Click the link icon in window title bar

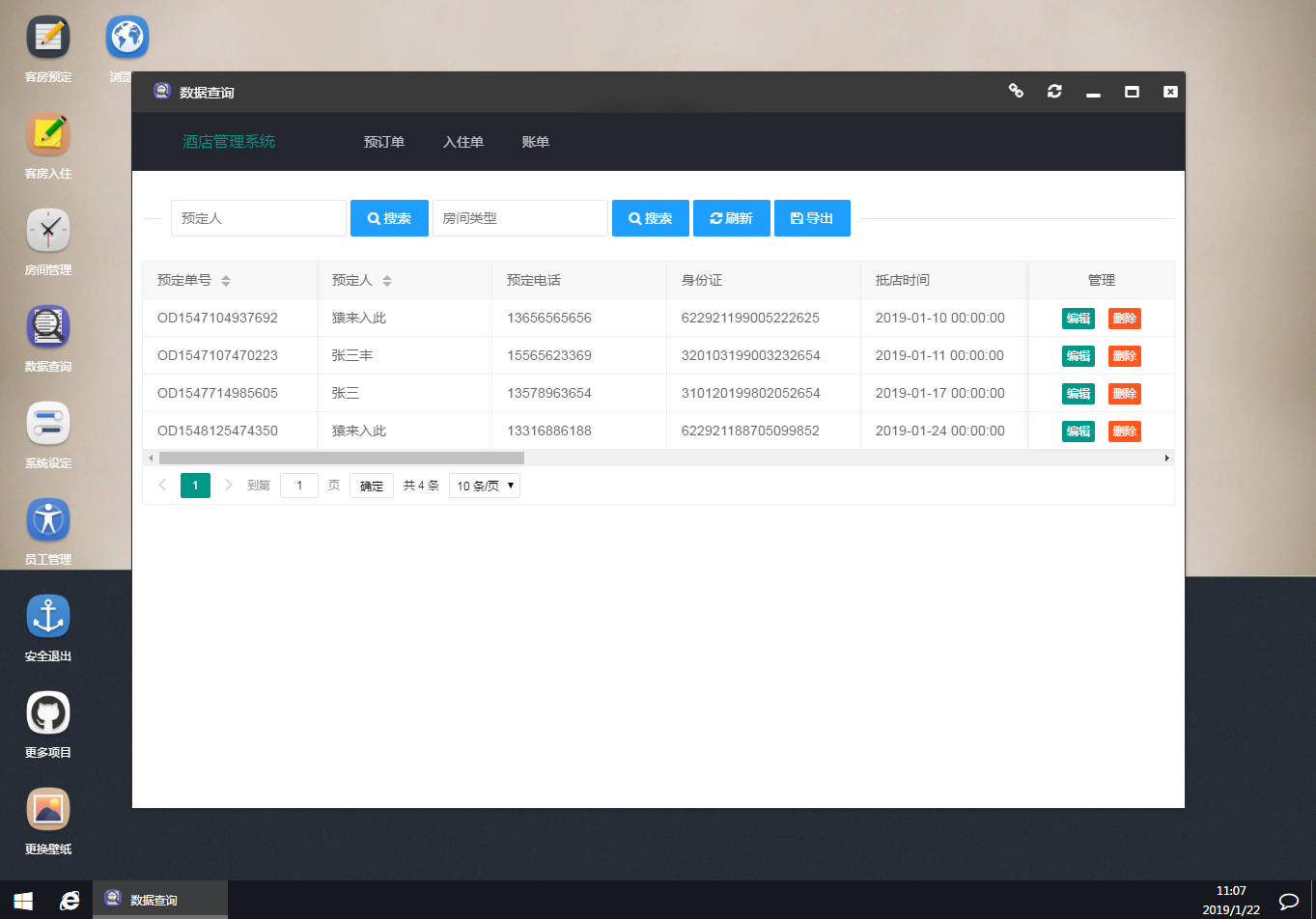coord(1016,91)
